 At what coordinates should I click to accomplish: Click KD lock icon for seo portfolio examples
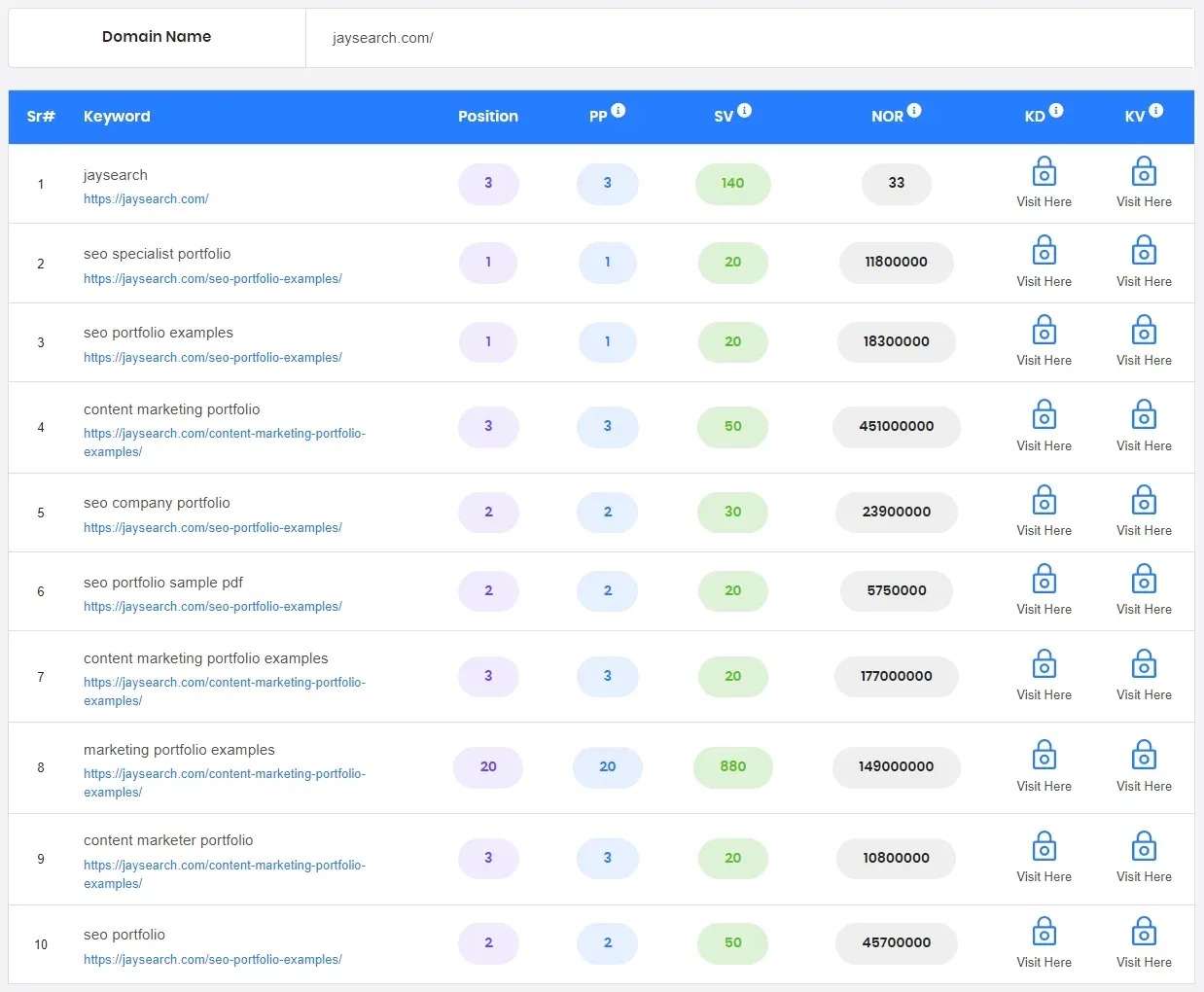pyautogui.click(x=1045, y=330)
